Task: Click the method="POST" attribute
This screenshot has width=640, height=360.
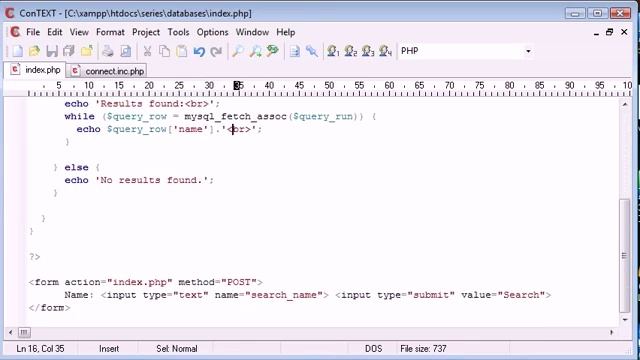Action: point(218,282)
